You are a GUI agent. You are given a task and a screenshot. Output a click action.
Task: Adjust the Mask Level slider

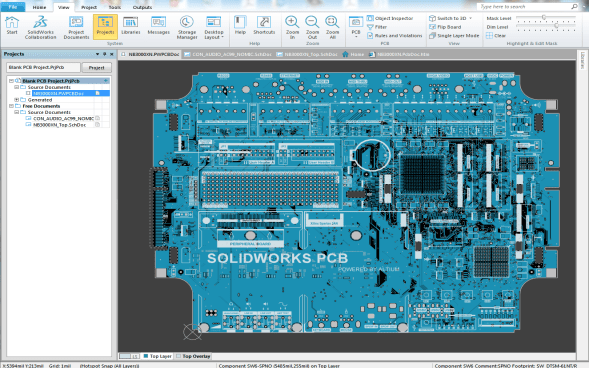[x=544, y=17]
